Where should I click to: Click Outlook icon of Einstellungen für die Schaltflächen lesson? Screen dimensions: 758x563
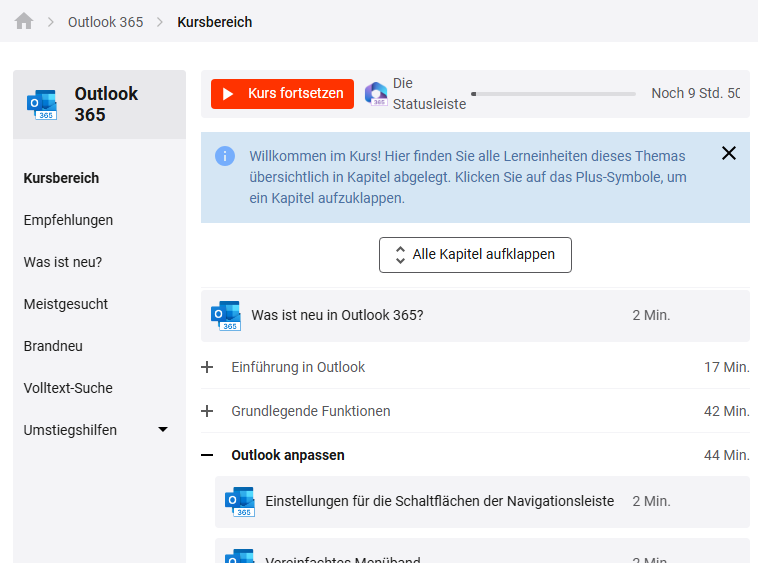coord(240,502)
